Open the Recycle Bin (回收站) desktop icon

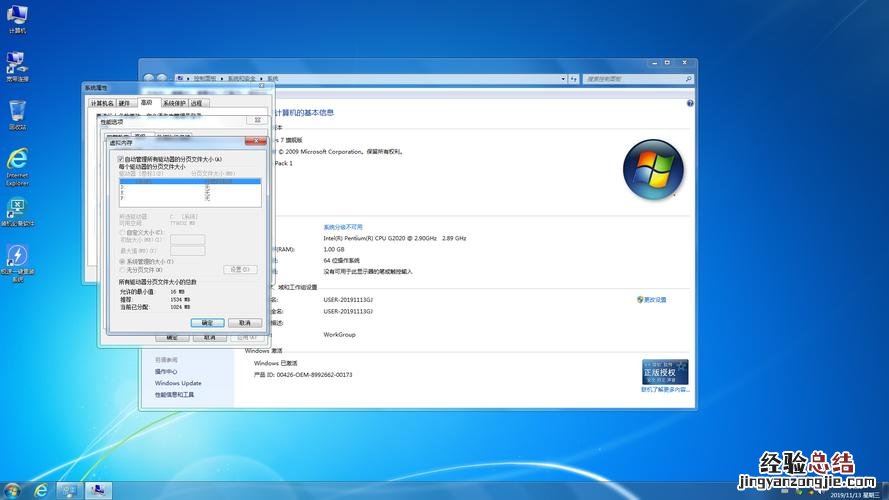(x=17, y=111)
